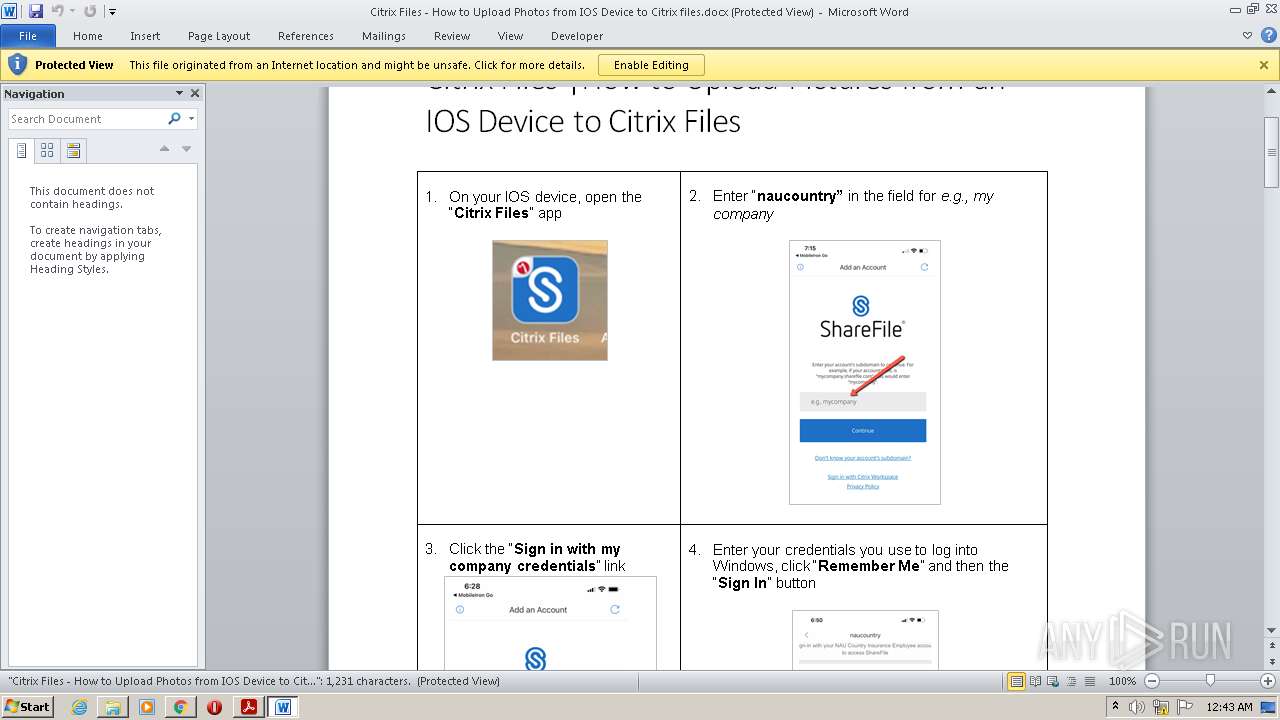Screen dimensions: 1280x720
Task: Switch to Outline view
Action: pyautogui.click(x=1070, y=681)
